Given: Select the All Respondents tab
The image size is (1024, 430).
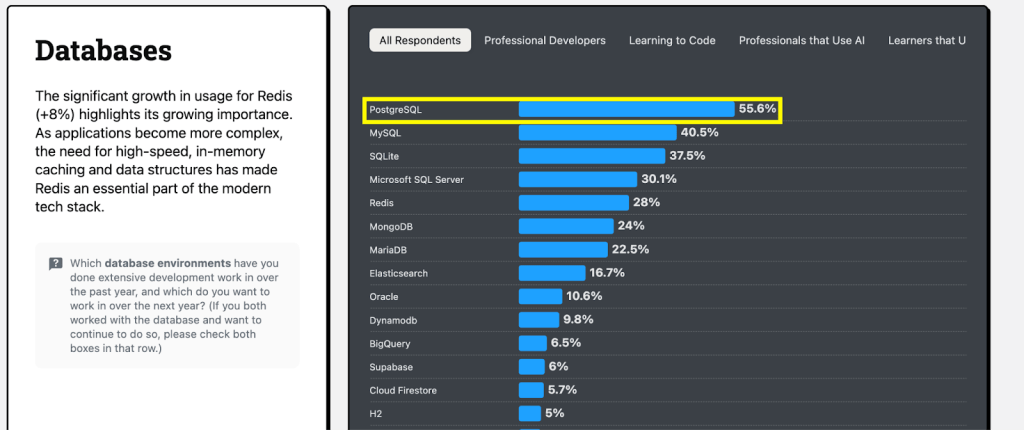Looking at the screenshot, I should point(420,40).
